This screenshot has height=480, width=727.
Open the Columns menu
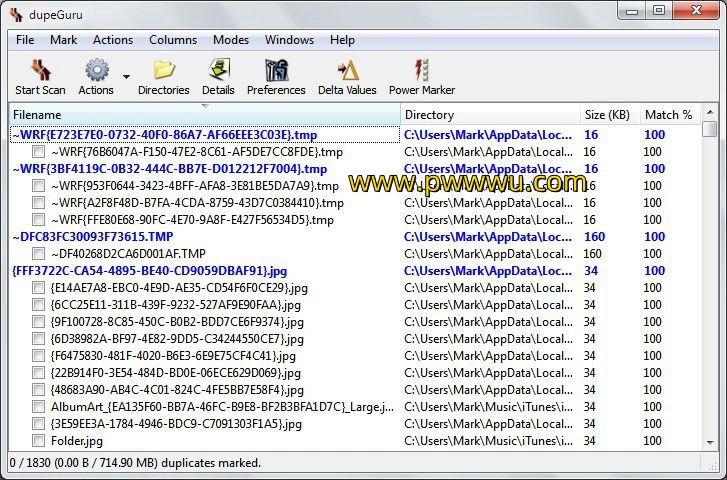pyautogui.click(x=173, y=40)
